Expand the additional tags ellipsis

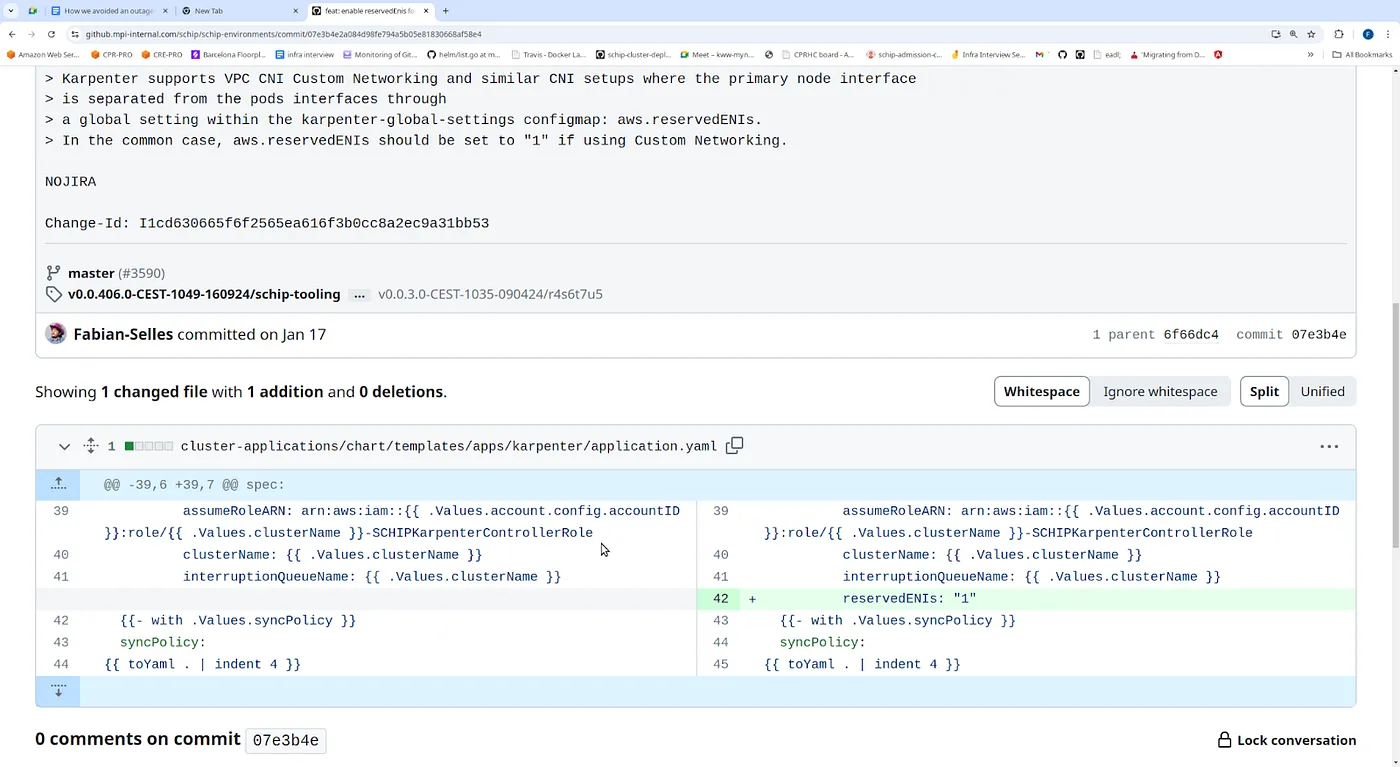tap(359, 295)
